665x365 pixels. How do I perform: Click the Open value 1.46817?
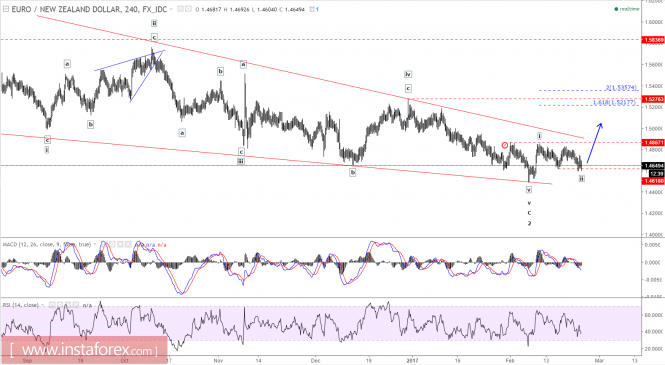pyautogui.click(x=211, y=9)
